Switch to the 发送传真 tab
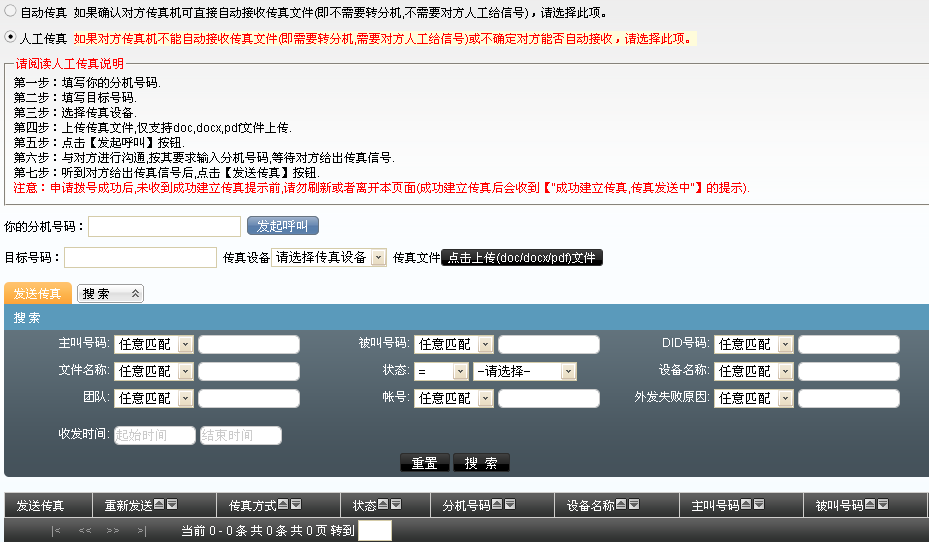This screenshot has height=542, width=929. (x=38, y=293)
